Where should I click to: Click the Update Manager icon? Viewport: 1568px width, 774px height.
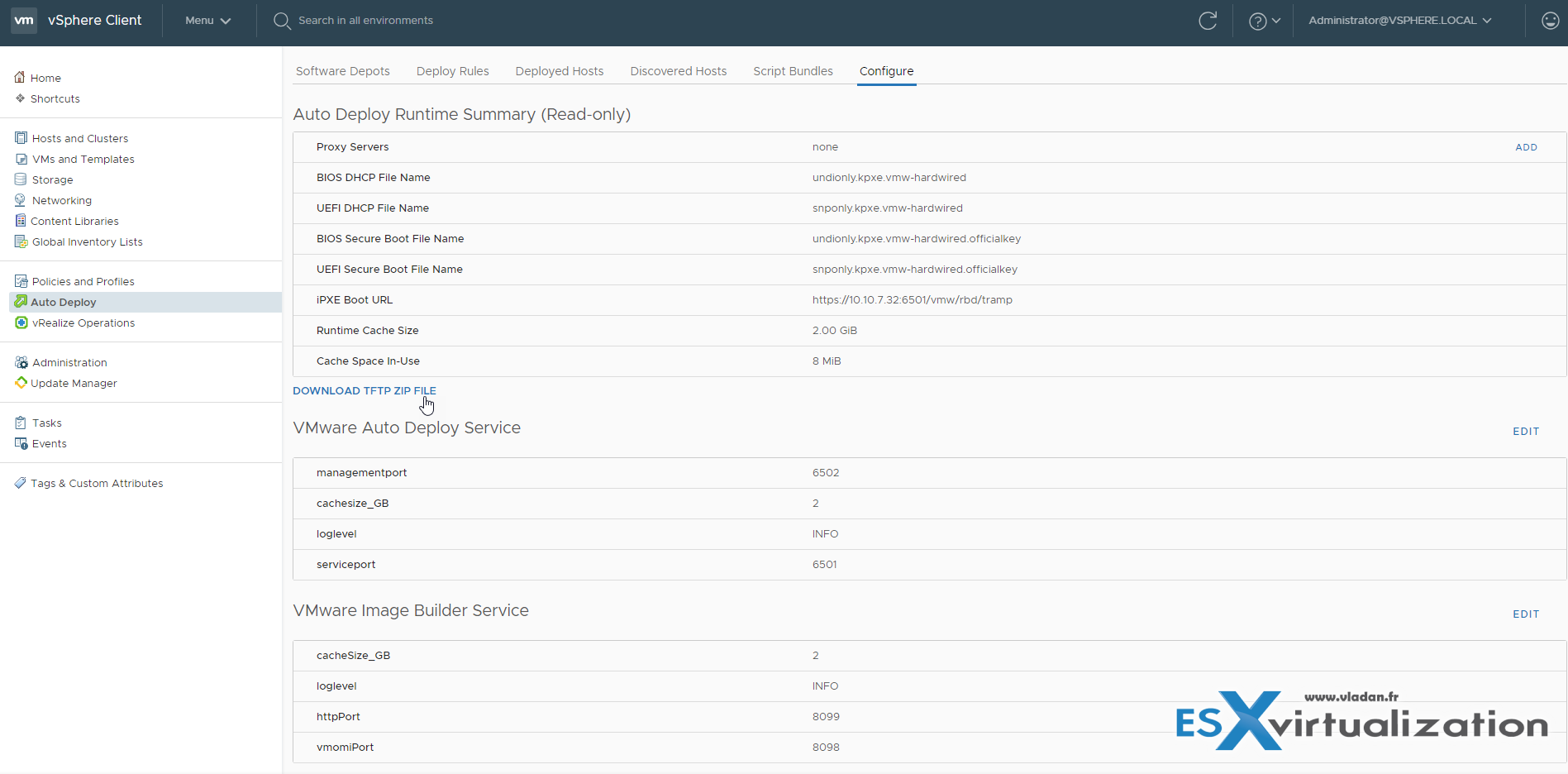tap(21, 383)
